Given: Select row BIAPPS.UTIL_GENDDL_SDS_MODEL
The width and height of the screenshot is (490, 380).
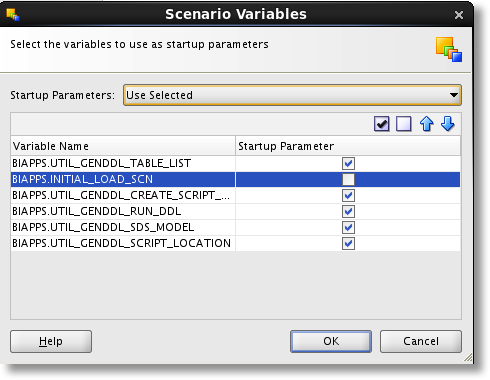Looking at the screenshot, I should pos(235,227).
